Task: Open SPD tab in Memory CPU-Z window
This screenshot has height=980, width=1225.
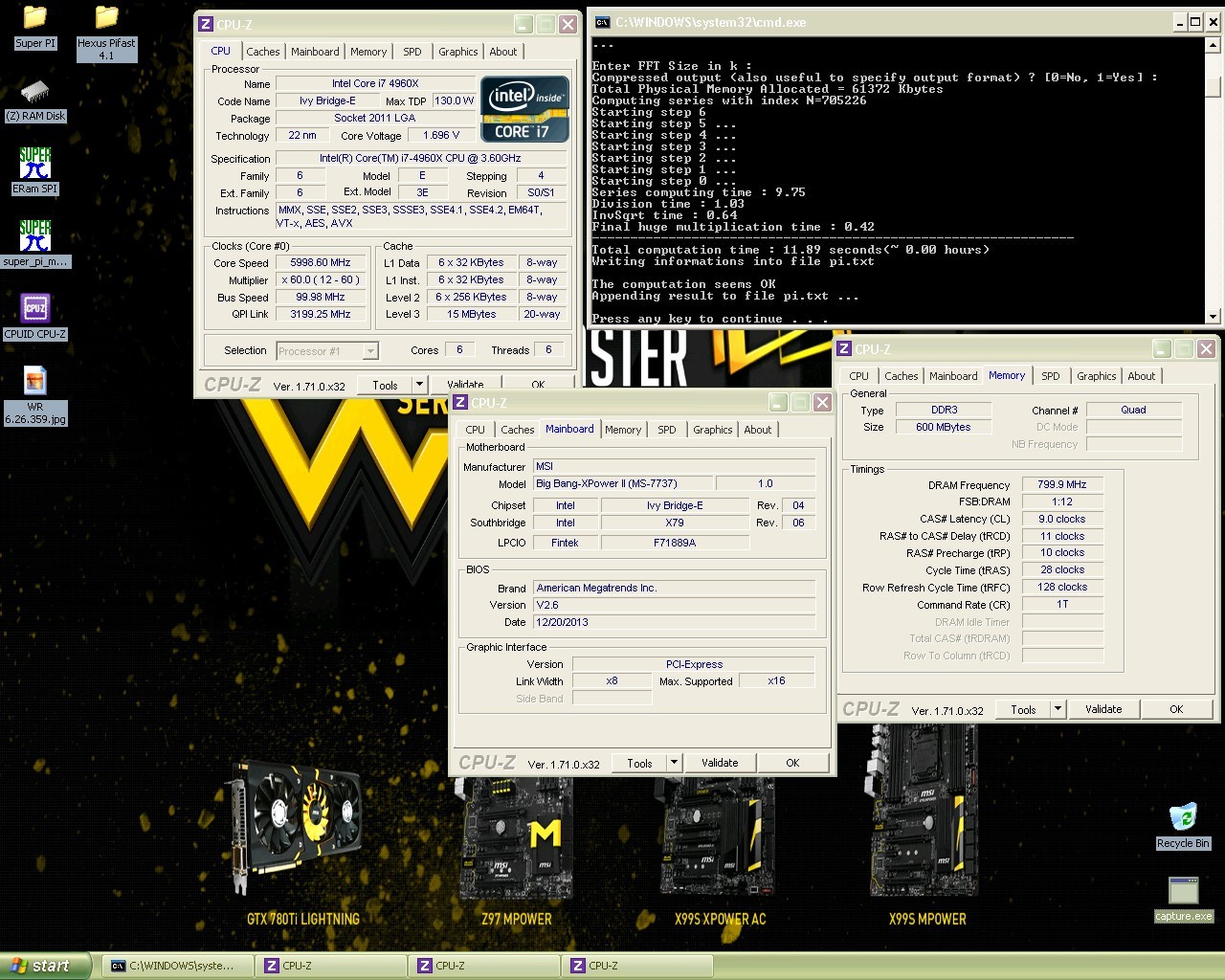Action: [1051, 376]
